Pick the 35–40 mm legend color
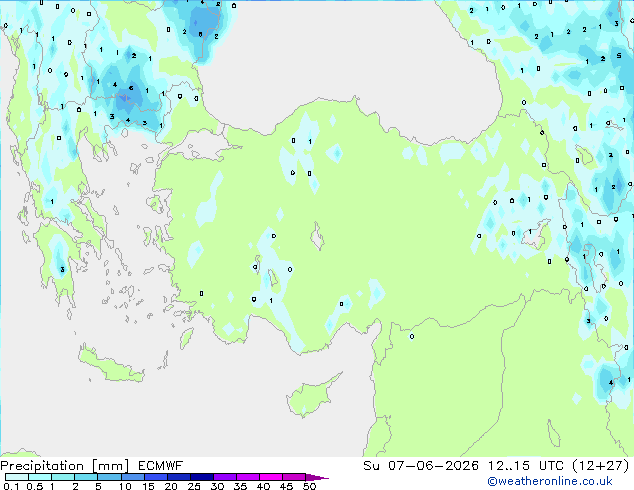The height and width of the screenshot is (490, 634). (247, 477)
